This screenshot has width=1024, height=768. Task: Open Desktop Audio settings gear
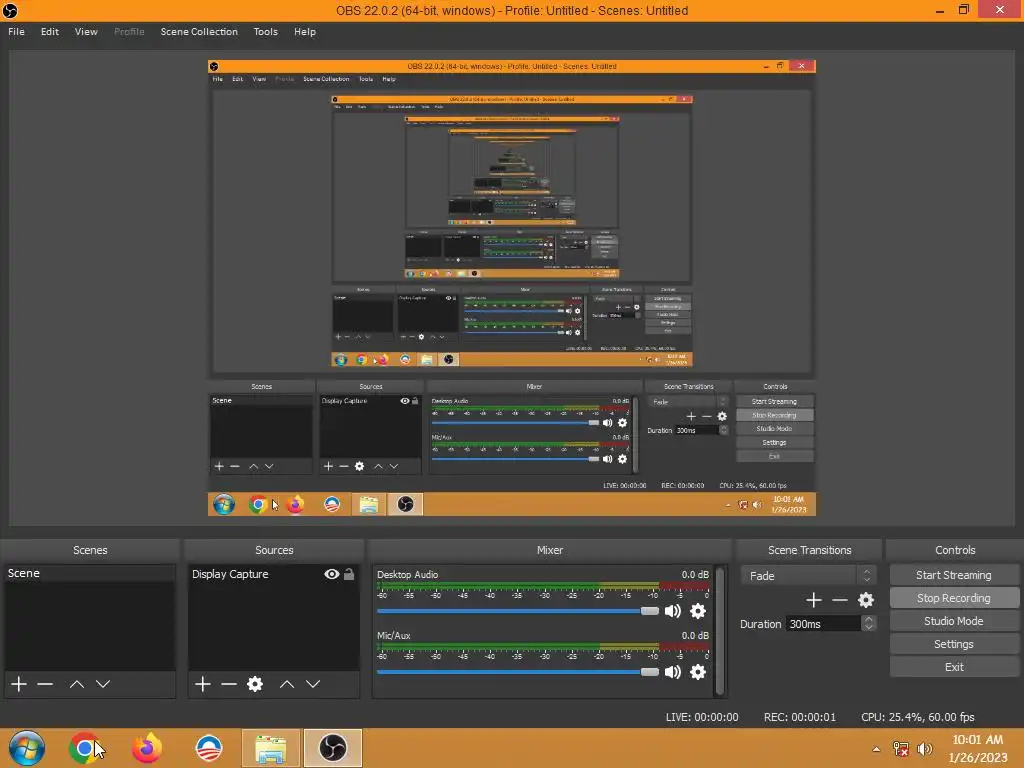(697, 611)
